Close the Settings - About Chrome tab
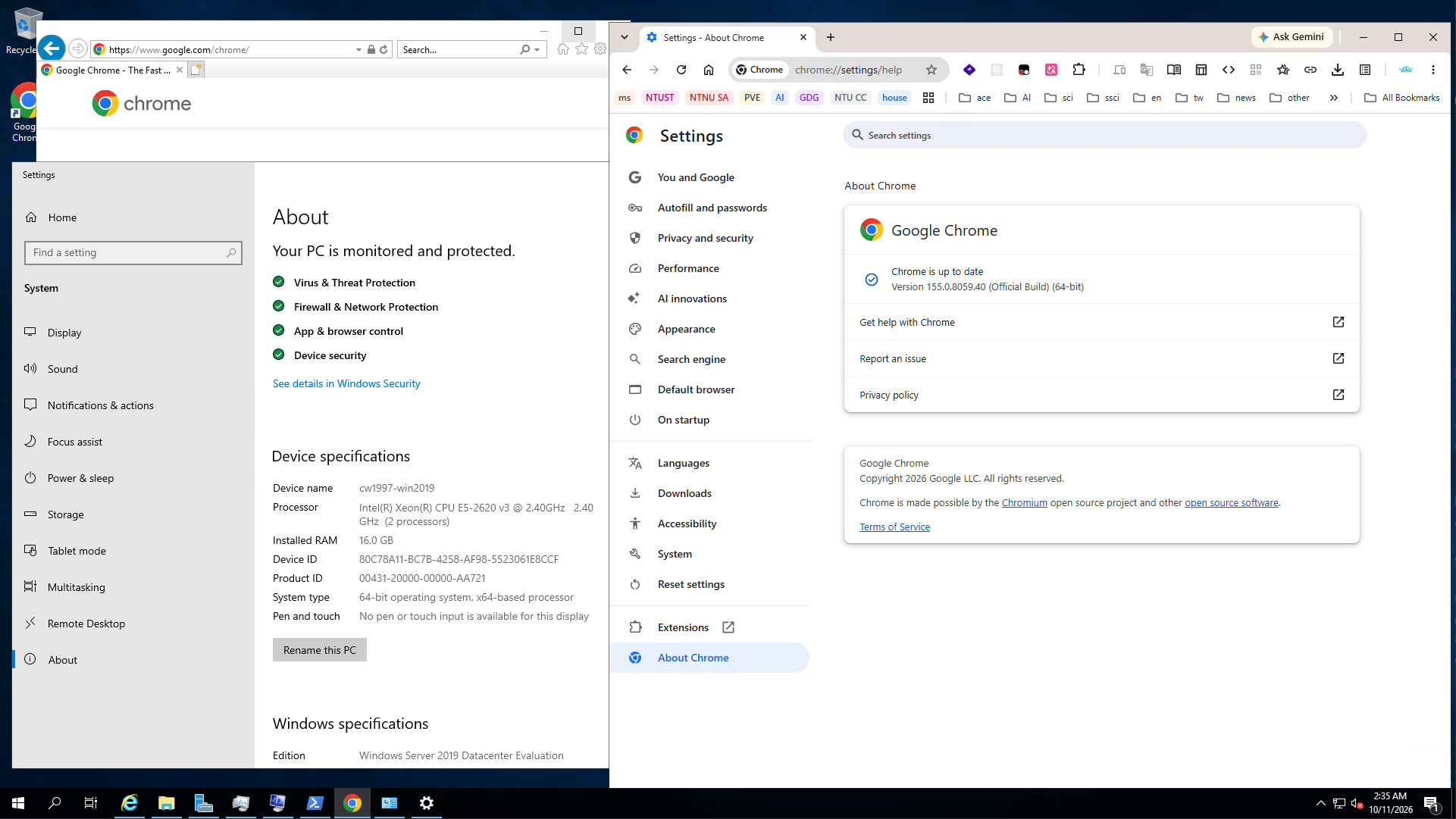The height and width of the screenshot is (819, 1456). pos(803,37)
